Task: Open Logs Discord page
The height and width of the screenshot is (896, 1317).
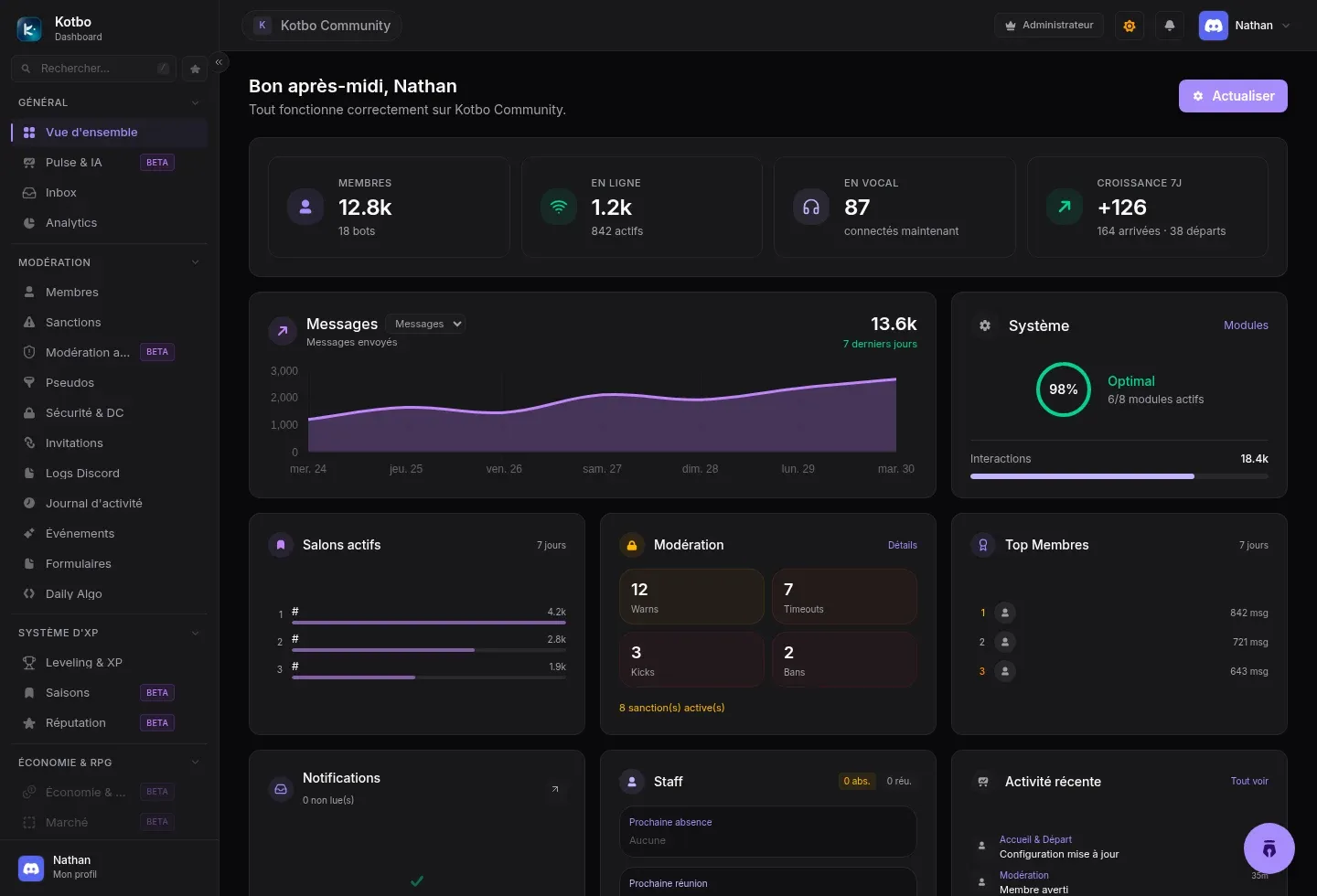Action: click(110, 474)
